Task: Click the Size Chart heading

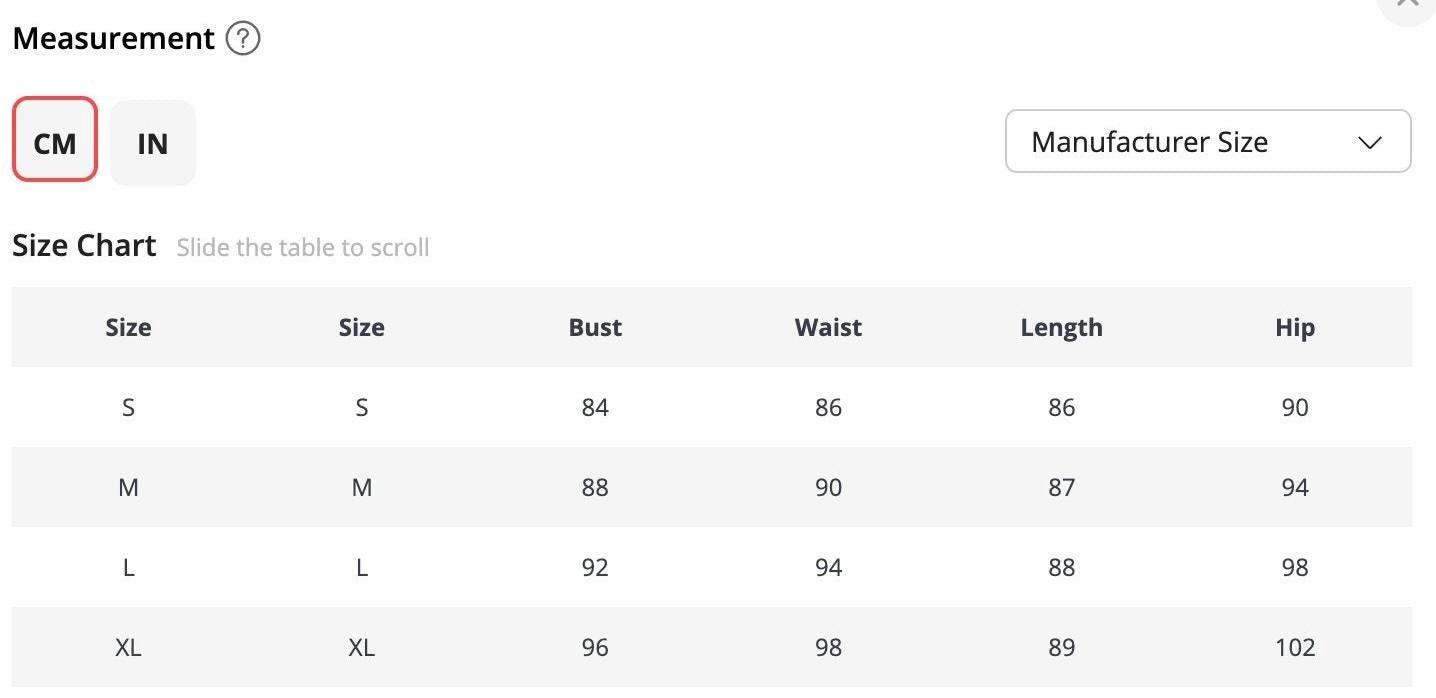Action: (x=84, y=246)
